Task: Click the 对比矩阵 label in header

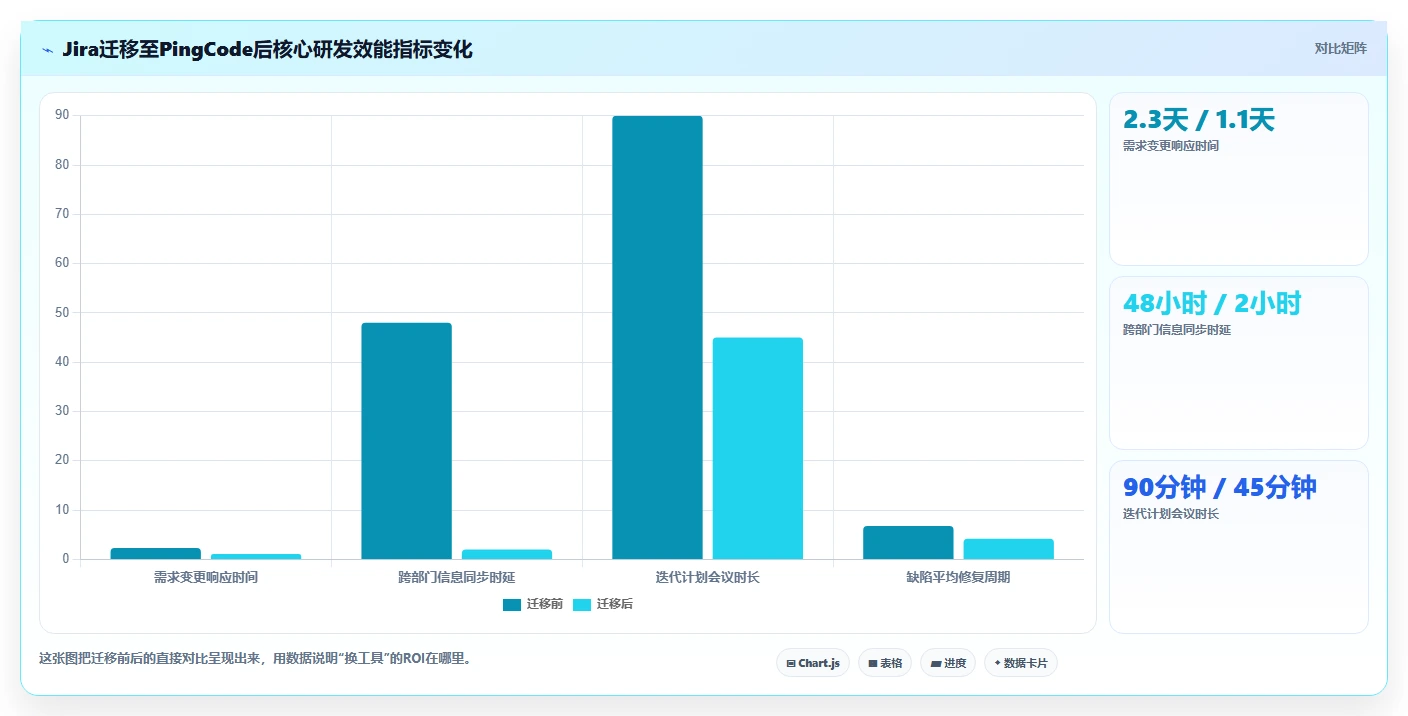Action: tap(1340, 48)
